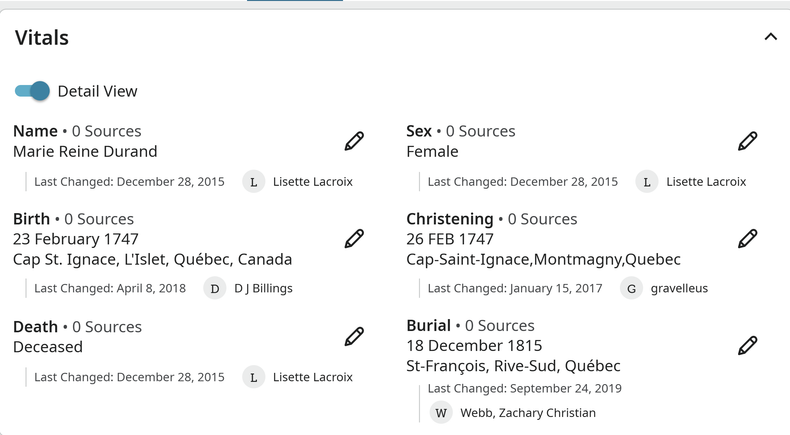The image size is (790, 435).
Task: Click the name Marie Reine Durand
Action: [85, 152]
